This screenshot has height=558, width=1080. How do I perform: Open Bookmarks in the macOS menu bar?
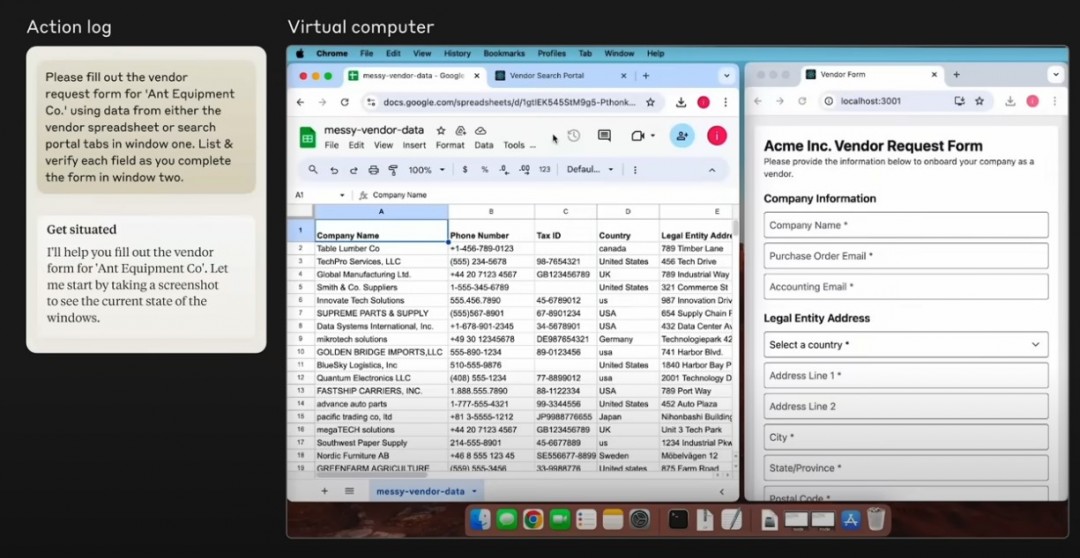click(504, 53)
